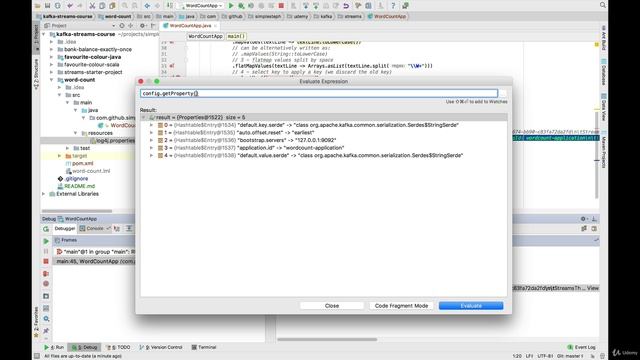640x360 pixels.
Task: Toggle tool window bars at bottom-left corner
Action: point(37,356)
